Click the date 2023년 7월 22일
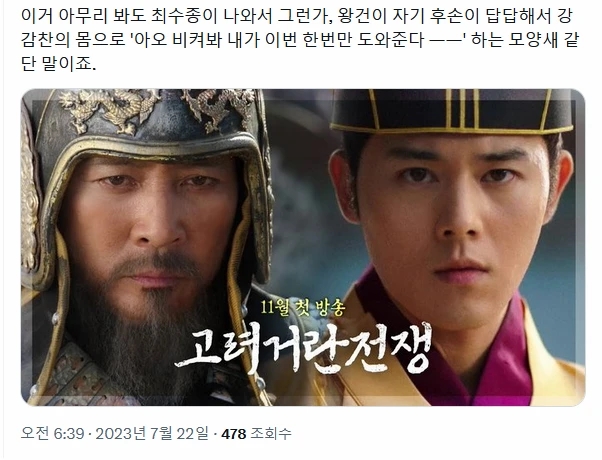602x460 pixels. tap(151, 434)
